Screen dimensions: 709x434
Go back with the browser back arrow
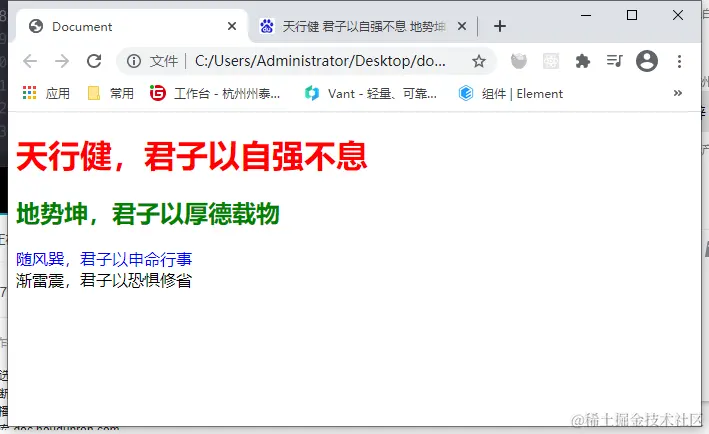pyautogui.click(x=30, y=61)
